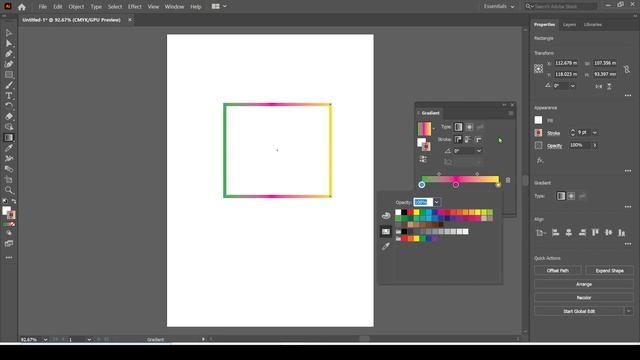Select the Direct Selection tool

pyautogui.click(x=9, y=43)
